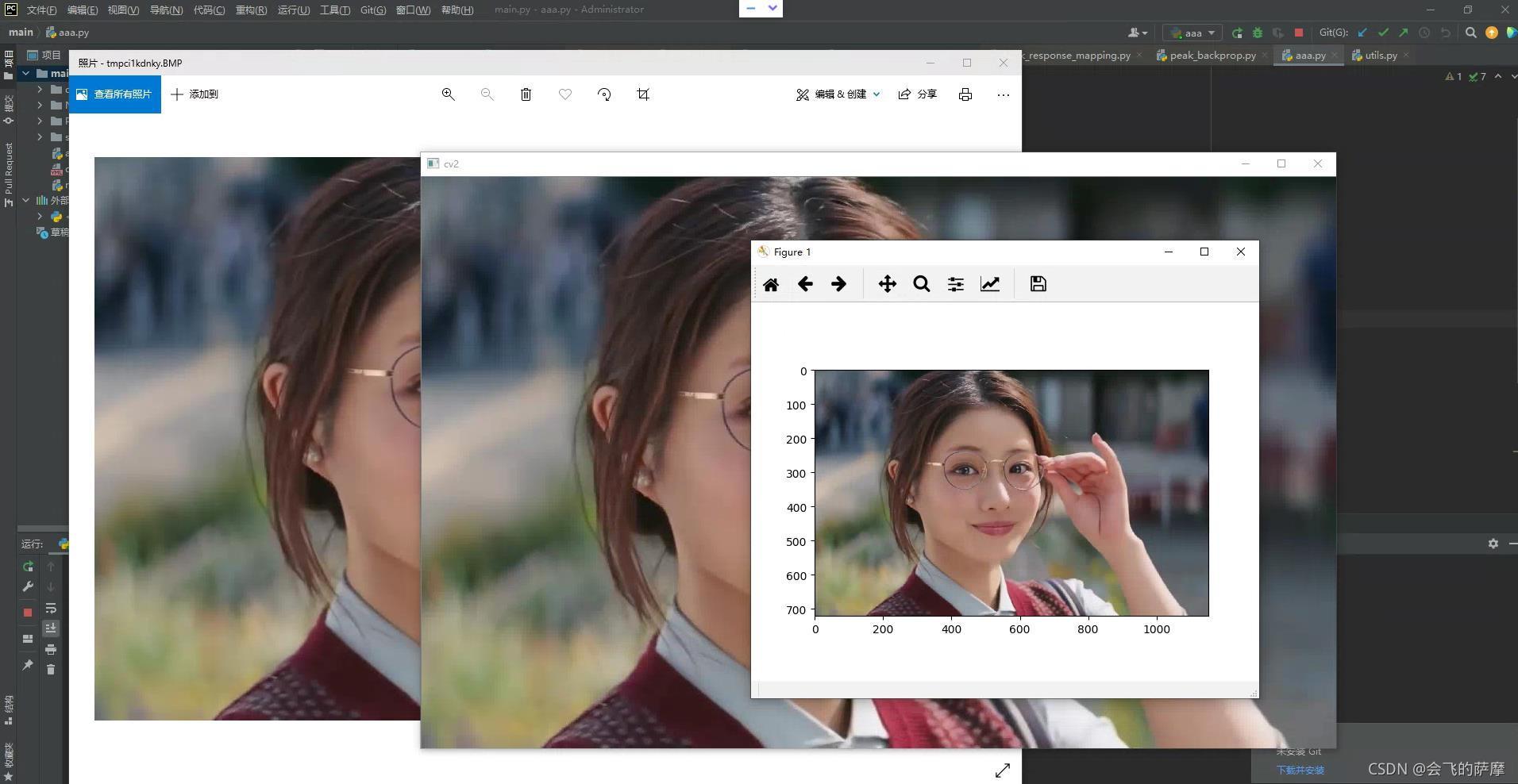The width and height of the screenshot is (1518, 784).
Task: Expand the 外部 libraries tree node
Action: click(x=26, y=201)
